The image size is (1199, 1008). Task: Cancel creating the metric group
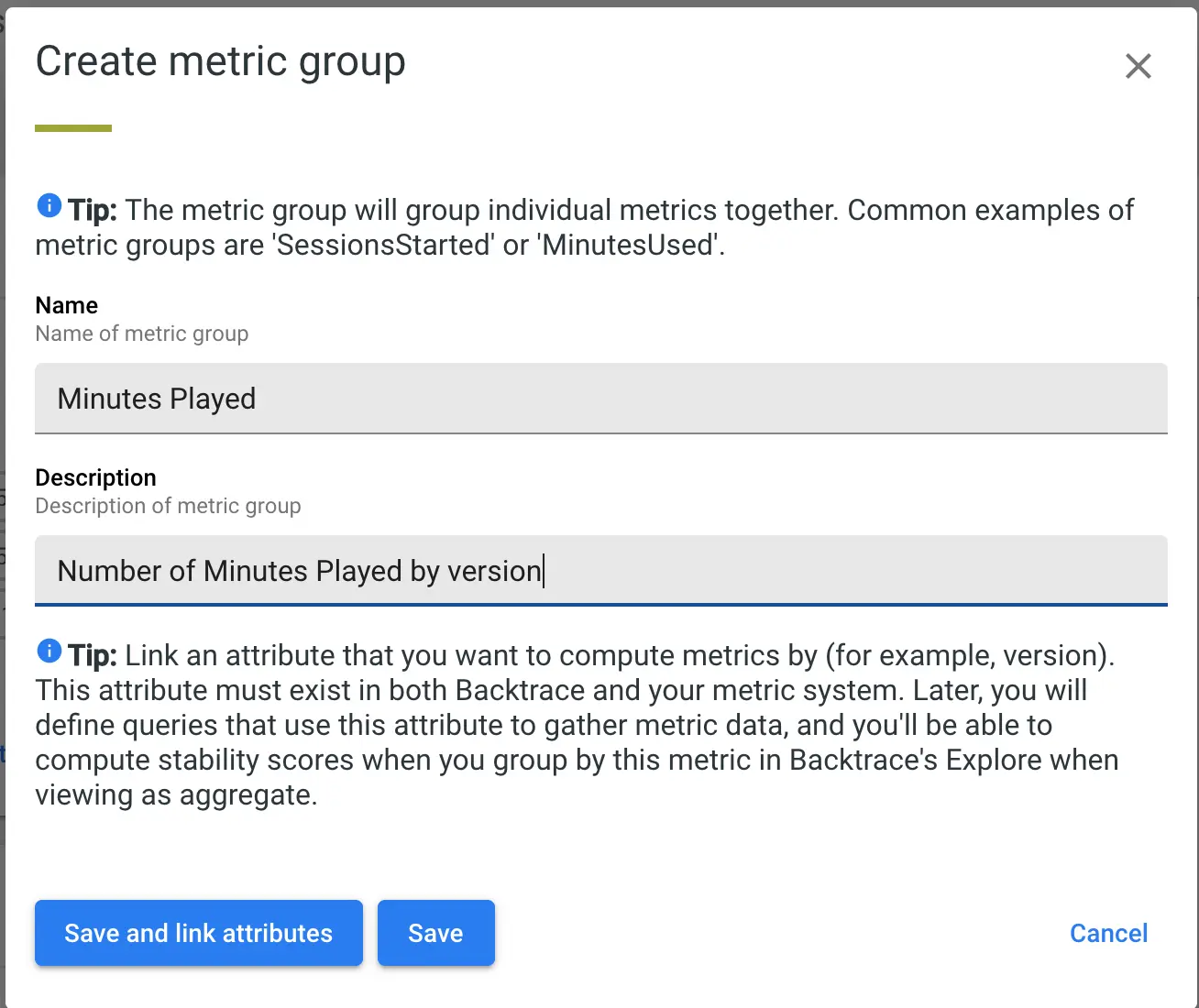(x=1108, y=933)
